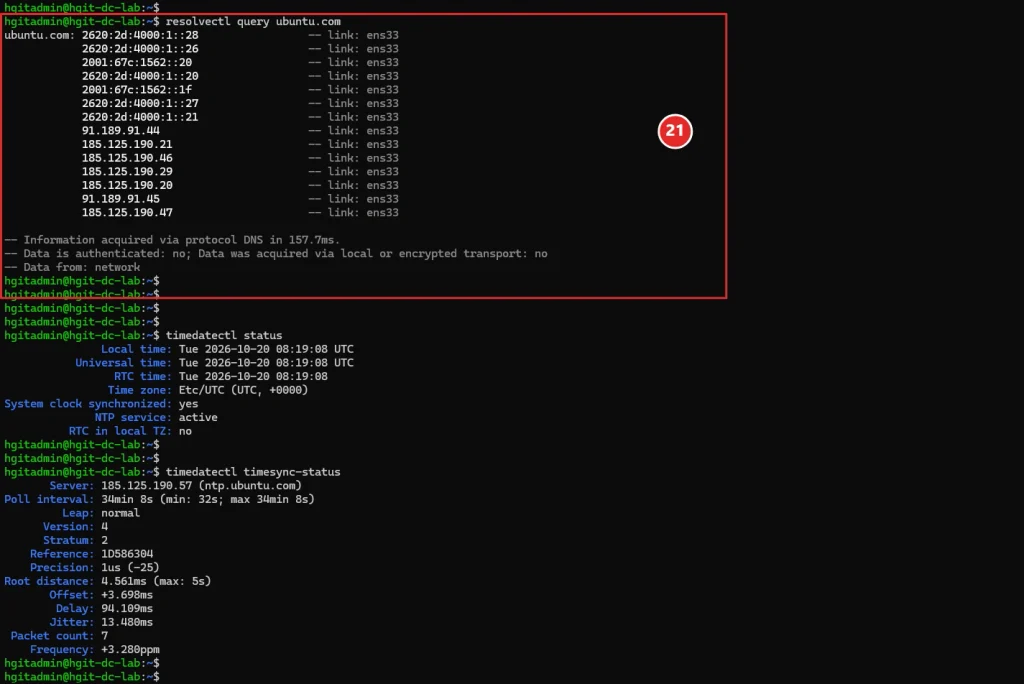The image size is (1024, 684).
Task: Click address '2620:2d:4000:1::26'
Action: pos(140,49)
